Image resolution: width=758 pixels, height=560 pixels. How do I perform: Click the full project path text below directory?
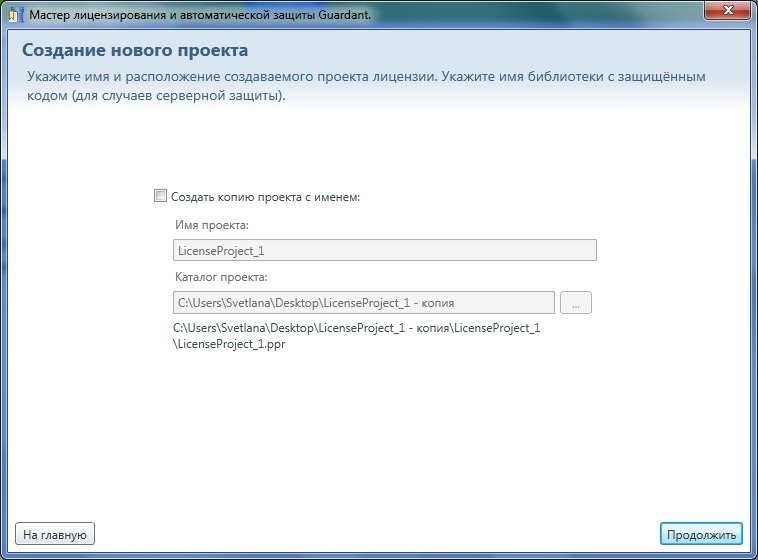tap(357, 328)
